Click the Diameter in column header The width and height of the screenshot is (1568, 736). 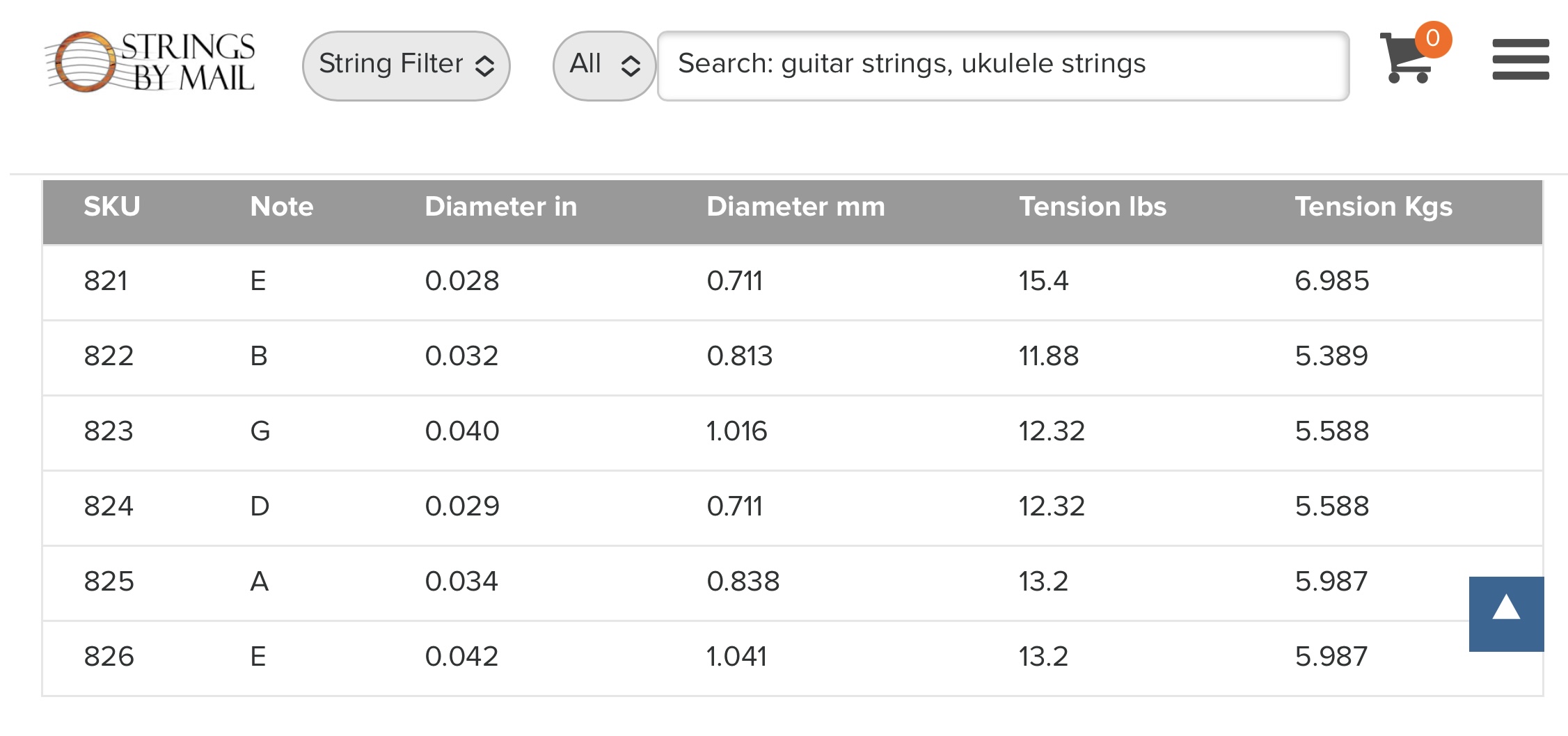point(501,207)
